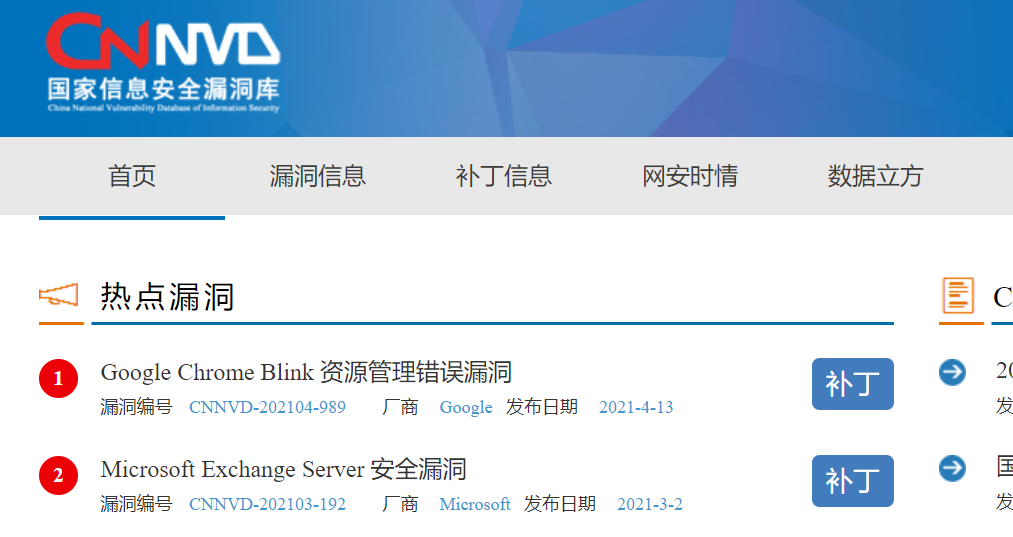Click 补丁 button for Google Chrome Blink

click(x=853, y=384)
